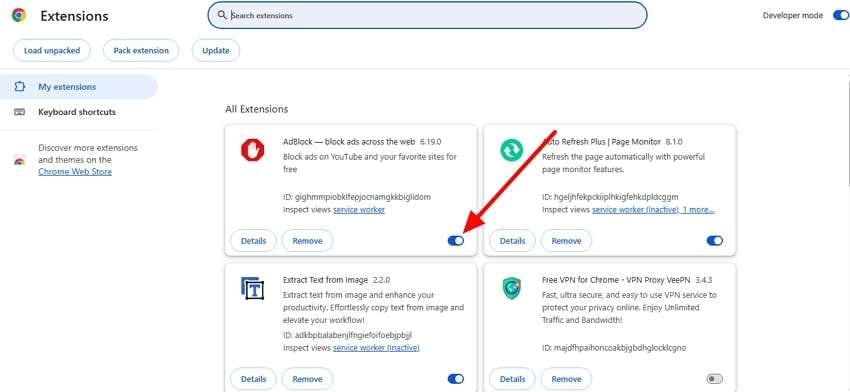Toggle Developer mode switch
This screenshot has height=392, width=850.
pyautogui.click(x=840, y=15)
